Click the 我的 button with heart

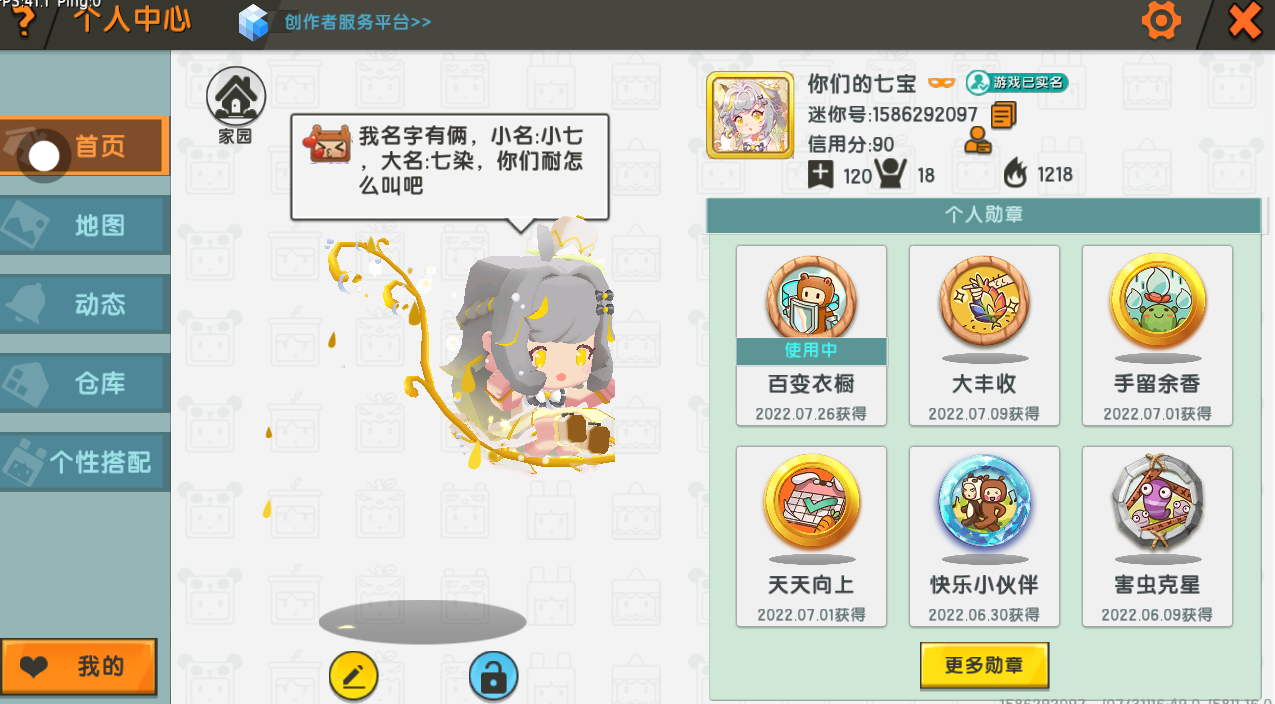coord(79,667)
